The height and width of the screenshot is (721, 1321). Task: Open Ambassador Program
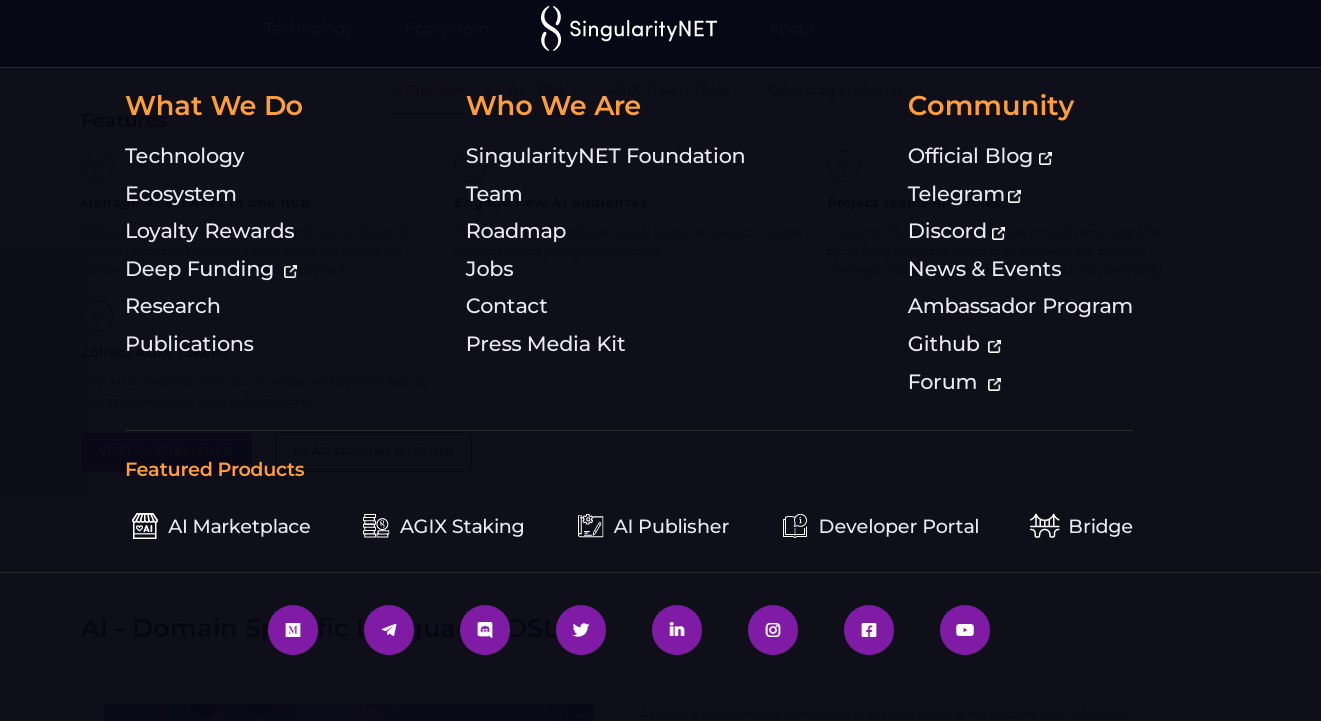tap(1020, 306)
